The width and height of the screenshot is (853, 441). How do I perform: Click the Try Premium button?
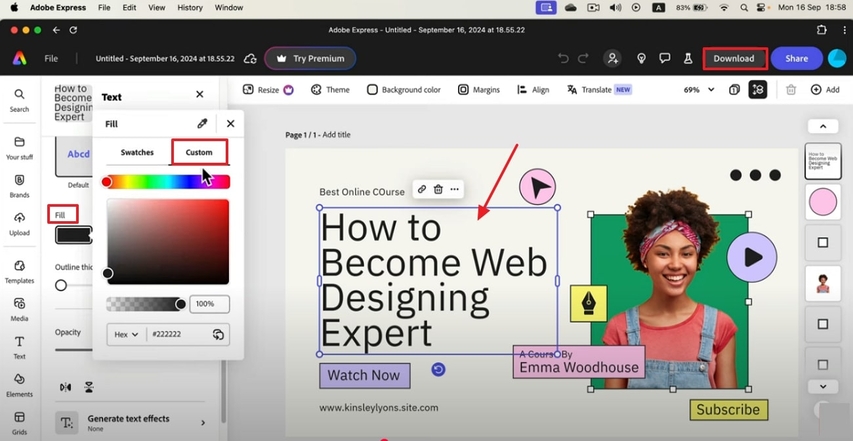(310, 58)
